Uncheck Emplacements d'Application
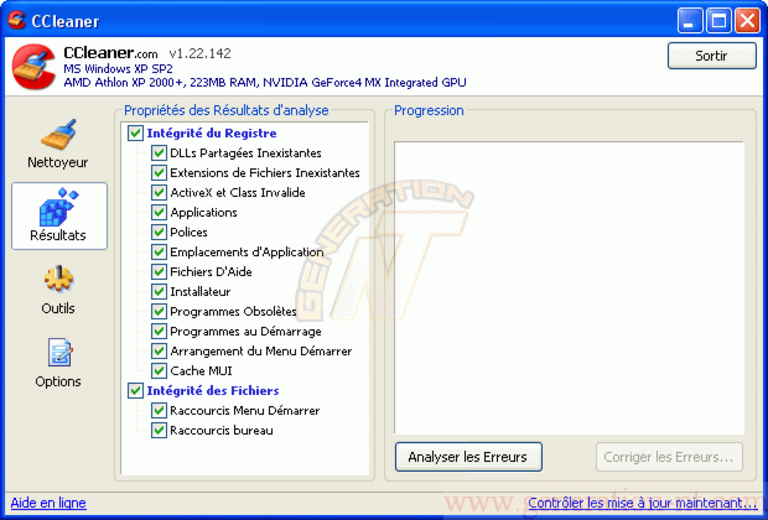The width and height of the screenshot is (768, 520). [158, 252]
